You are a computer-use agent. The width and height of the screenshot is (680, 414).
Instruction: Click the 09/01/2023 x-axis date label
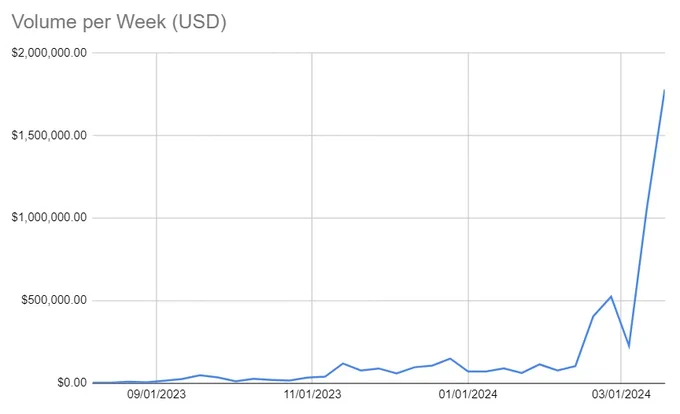(x=156, y=394)
